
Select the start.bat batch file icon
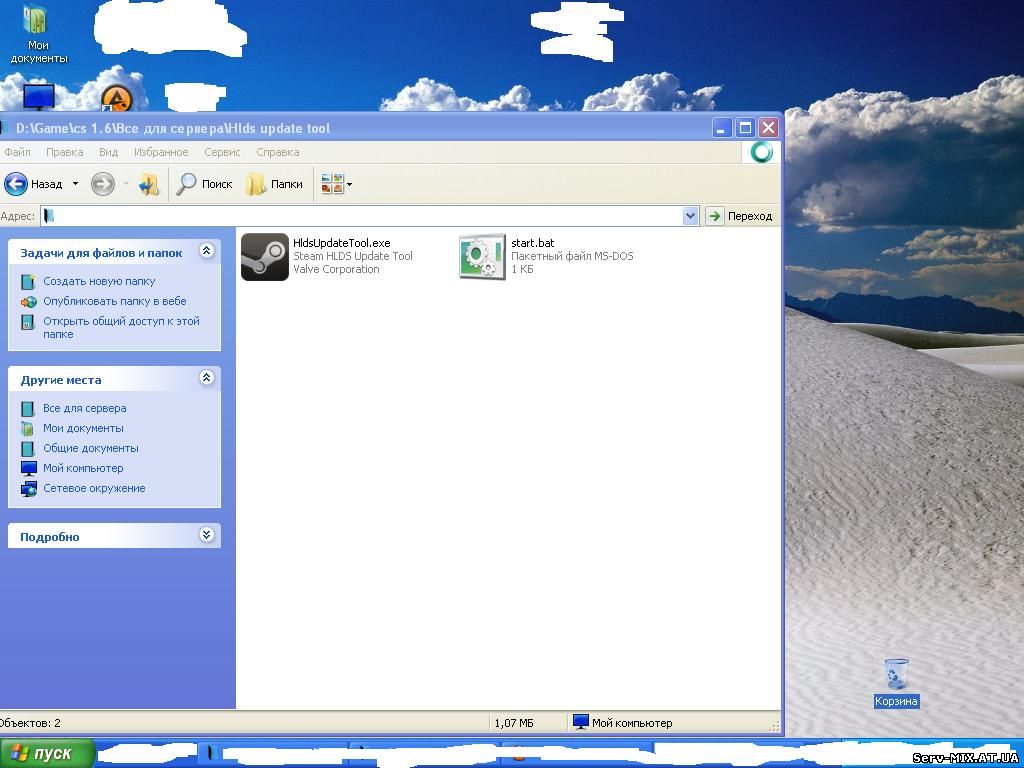coord(482,257)
